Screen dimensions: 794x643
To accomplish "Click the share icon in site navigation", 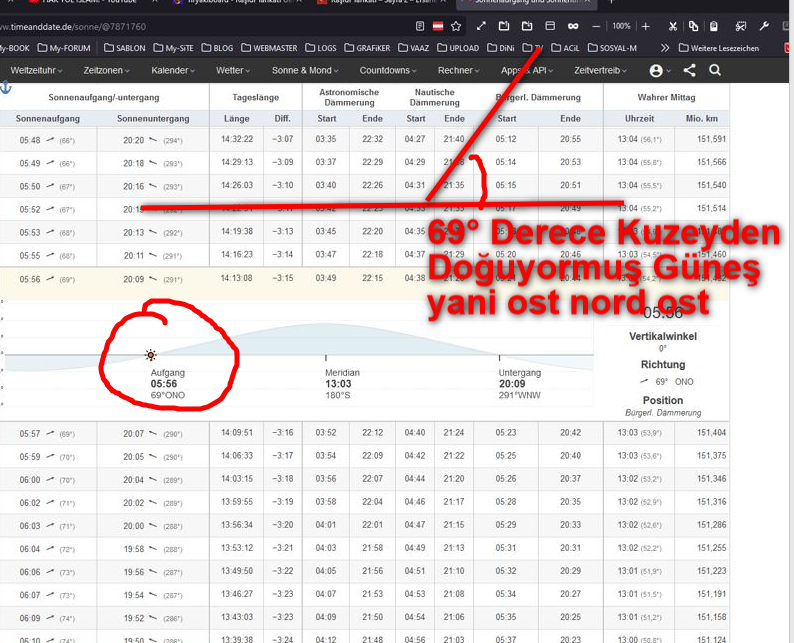I will 689,70.
